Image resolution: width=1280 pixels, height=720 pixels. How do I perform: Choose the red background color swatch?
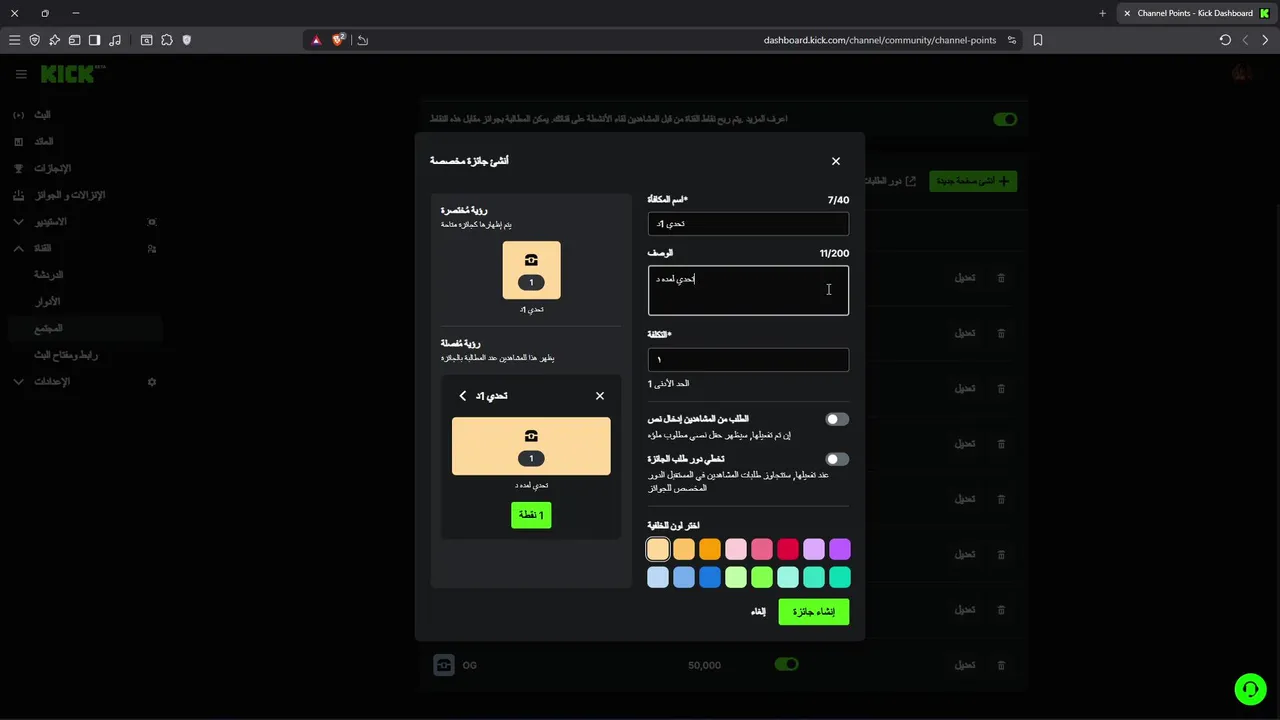click(x=788, y=549)
